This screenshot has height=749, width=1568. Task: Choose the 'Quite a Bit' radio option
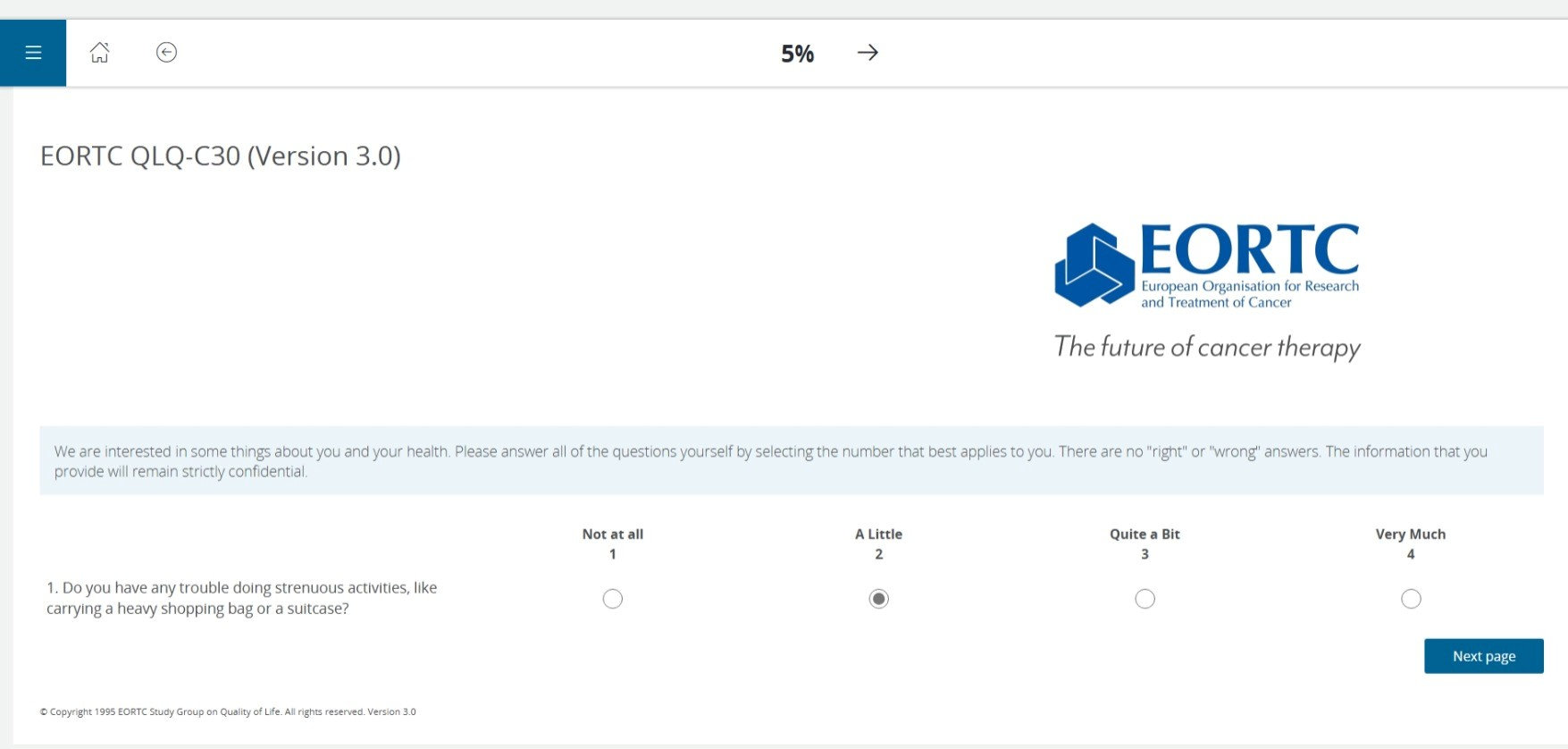pyautogui.click(x=1145, y=599)
